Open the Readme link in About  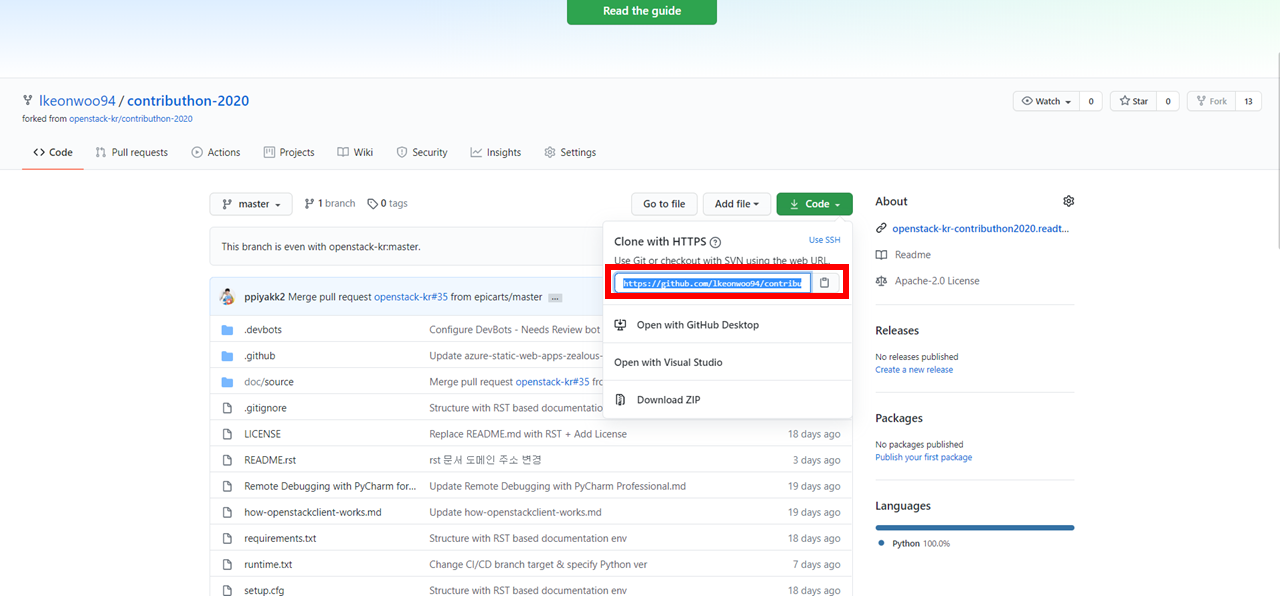(912, 255)
